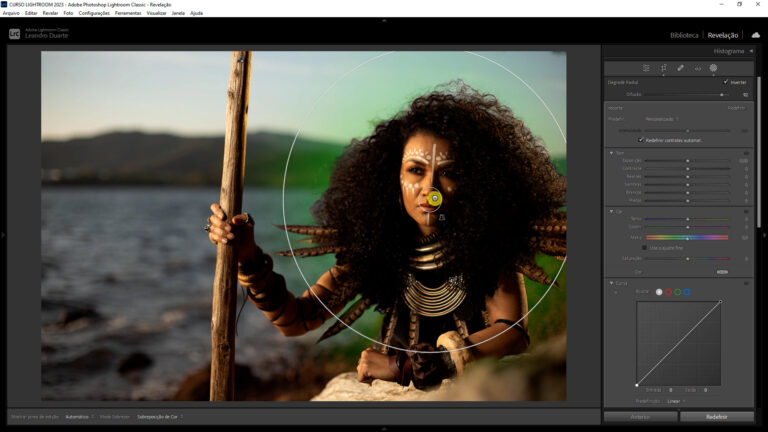Switch to the Biblioteca module
The height and width of the screenshot is (432, 768).
(x=685, y=35)
